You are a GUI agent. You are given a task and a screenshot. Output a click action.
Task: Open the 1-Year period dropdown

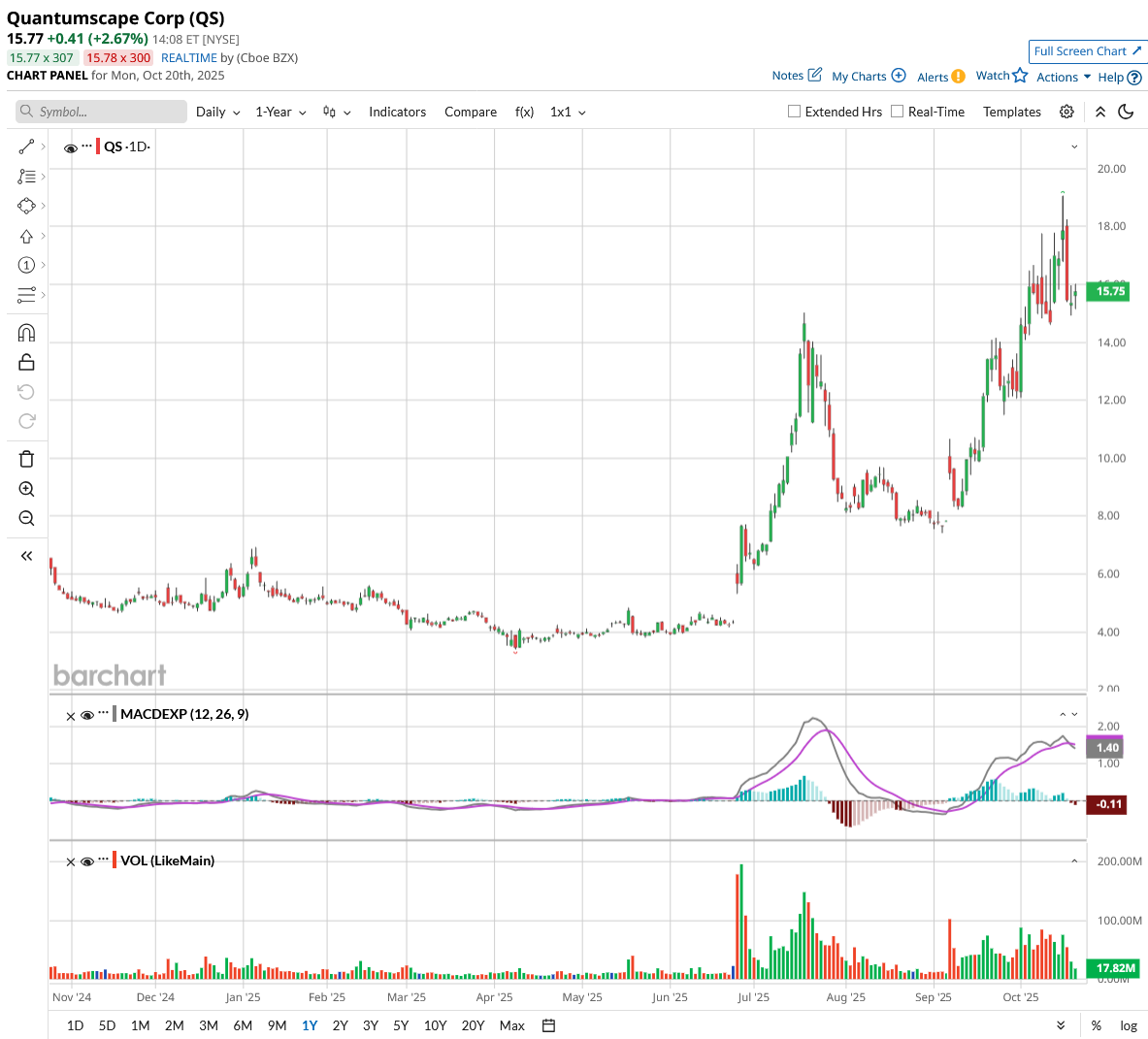280,112
